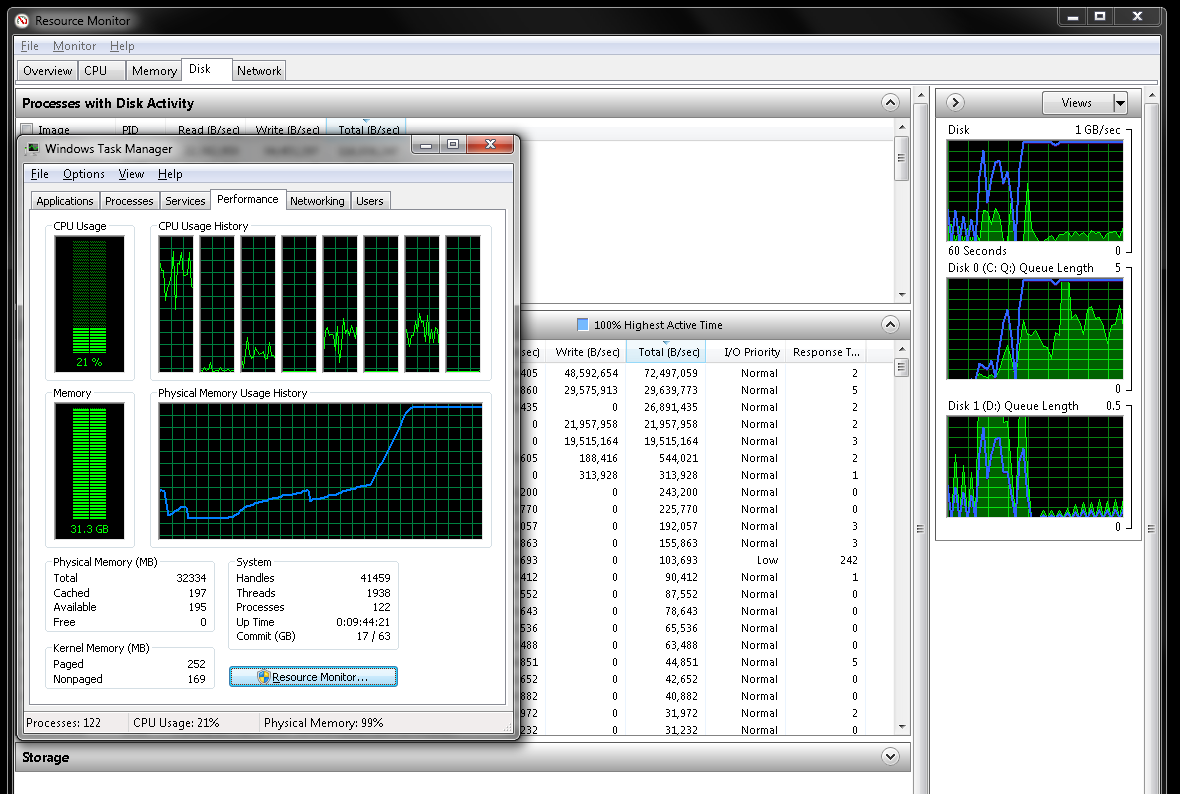Sort disk activity by Total (B/sec) column
1180x794 pixels.
coord(668,352)
